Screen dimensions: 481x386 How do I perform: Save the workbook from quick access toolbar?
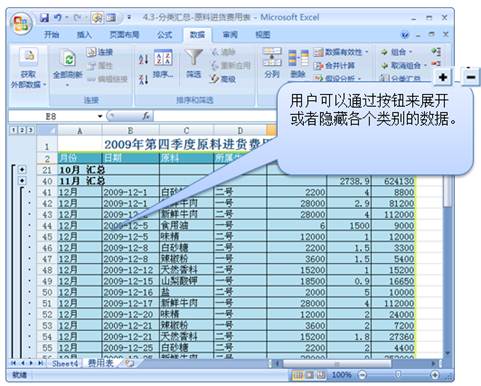[x=44, y=18]
